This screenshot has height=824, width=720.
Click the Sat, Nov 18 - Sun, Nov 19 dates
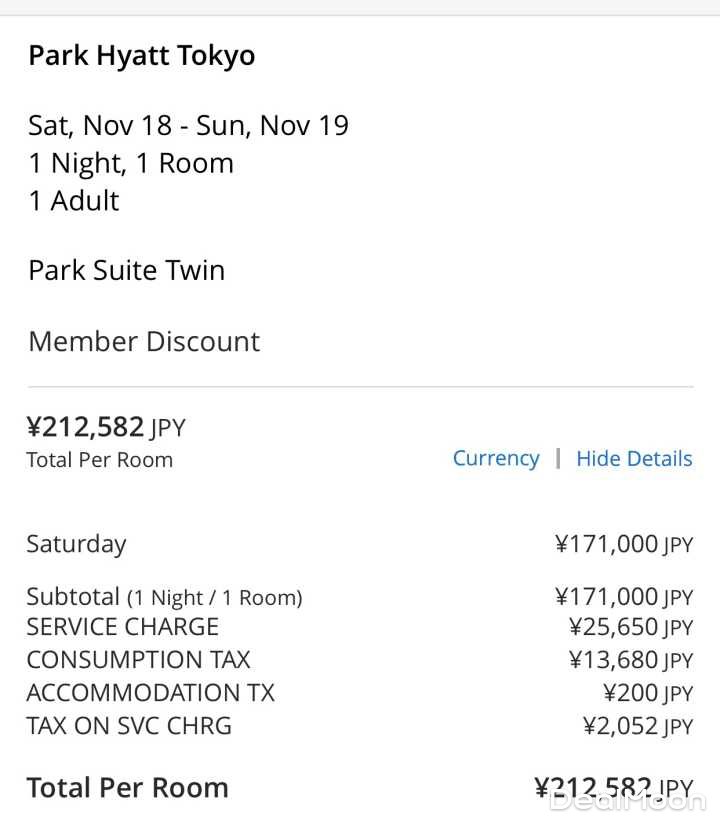(188, 125)
